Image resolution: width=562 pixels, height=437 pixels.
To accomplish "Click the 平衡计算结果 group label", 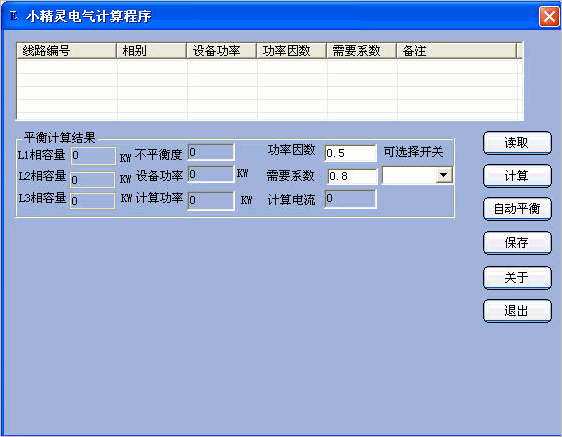I will 59,138.
